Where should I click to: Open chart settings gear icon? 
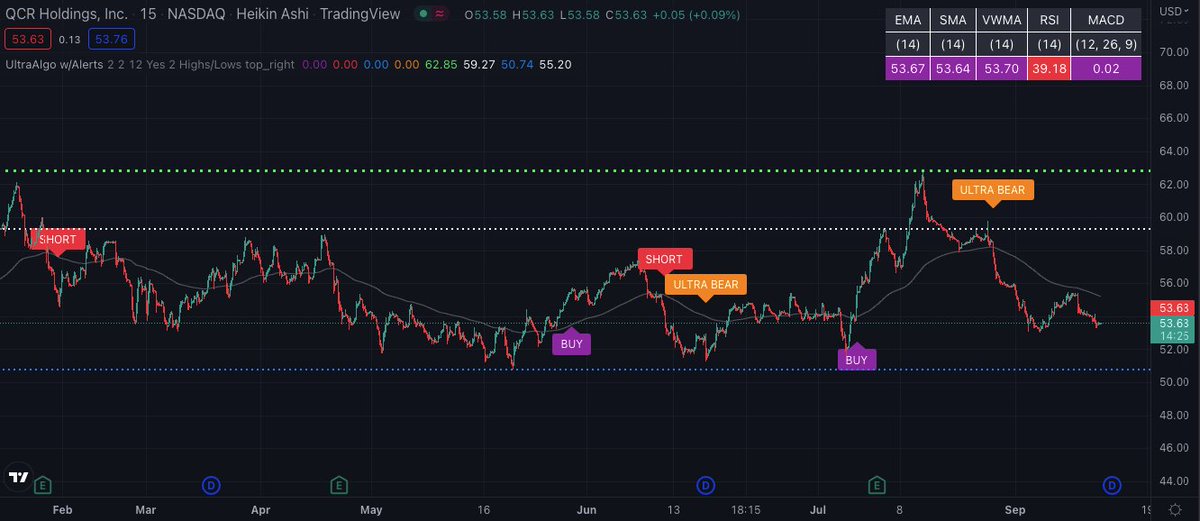(1174, 509)
